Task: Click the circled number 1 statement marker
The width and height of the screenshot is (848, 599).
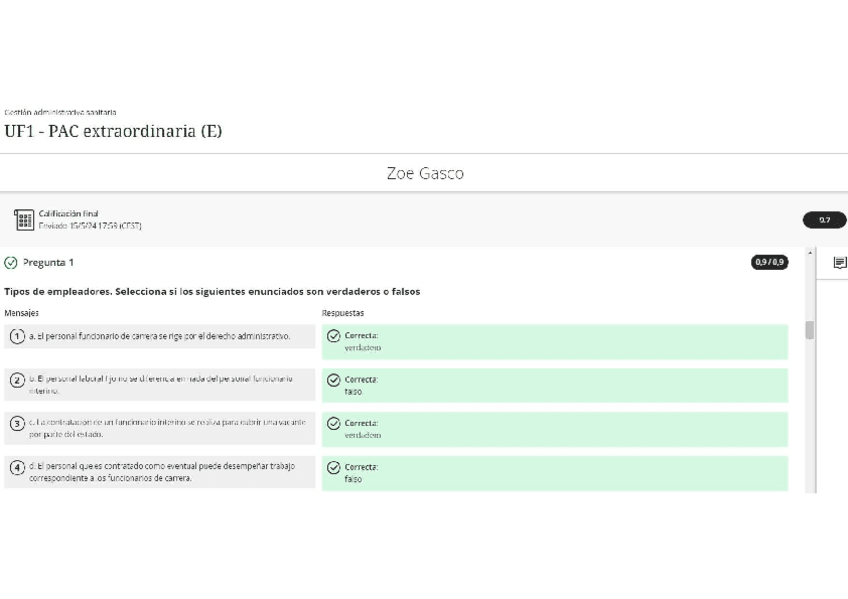Action: click(17, 337)
